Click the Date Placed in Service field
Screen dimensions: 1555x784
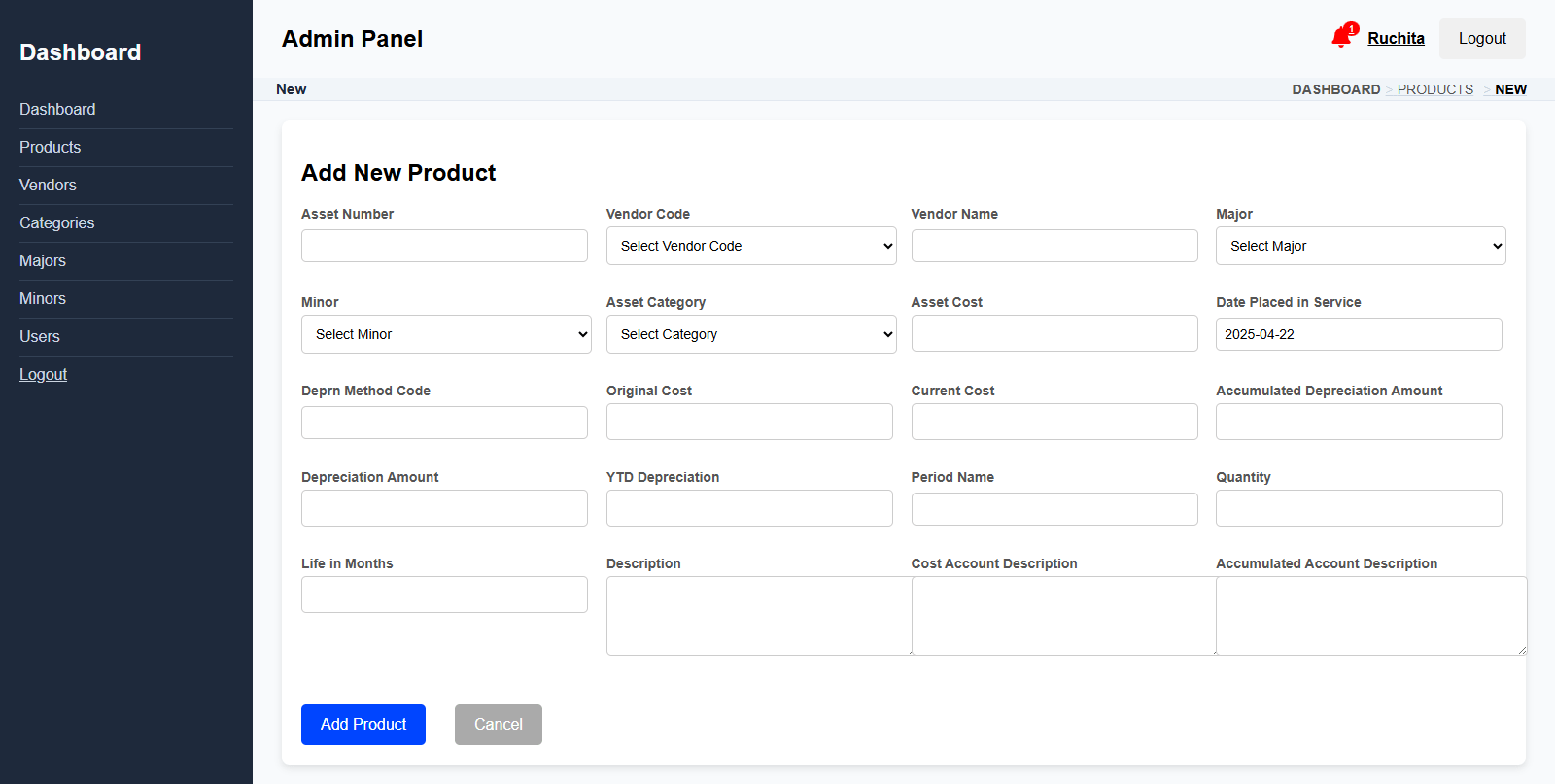pyautogui.click(x=1358, y=334)
